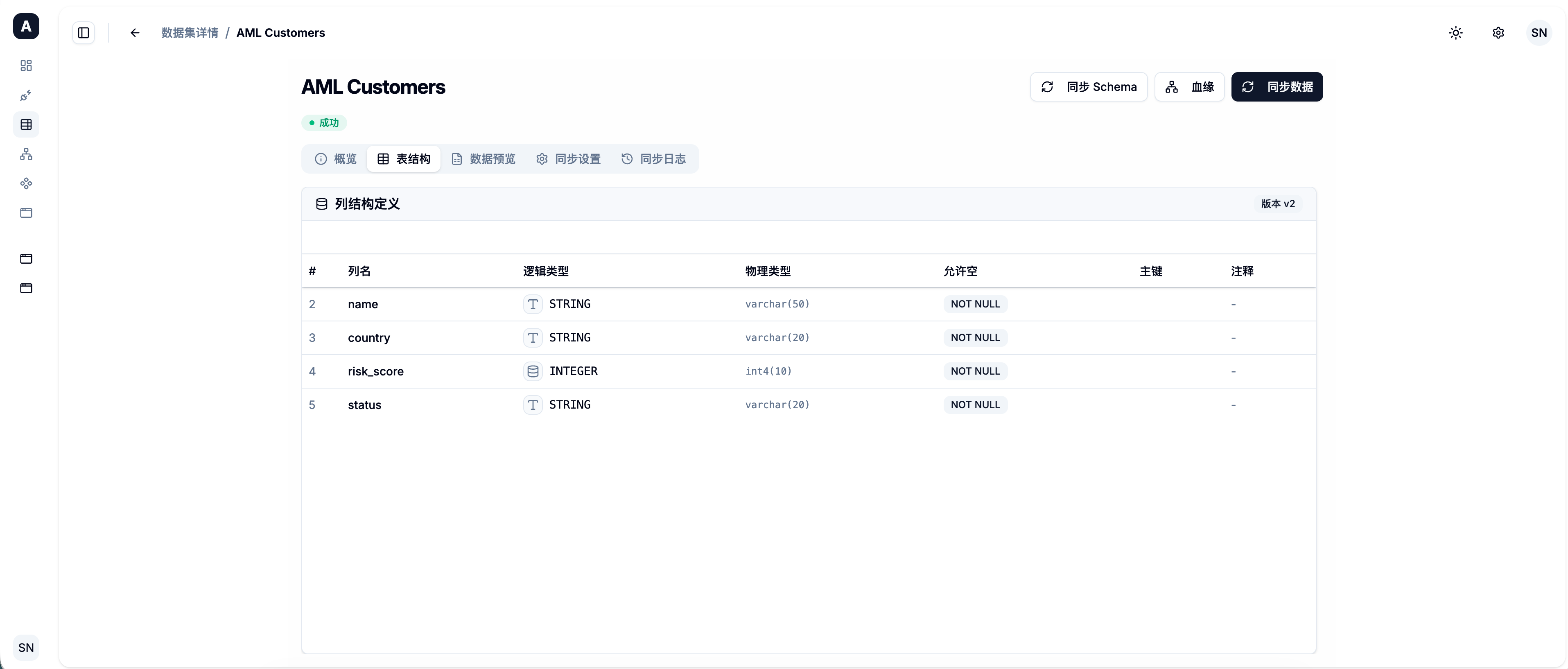Open the dashboard grid icon in sidebar

coord(26,66)
